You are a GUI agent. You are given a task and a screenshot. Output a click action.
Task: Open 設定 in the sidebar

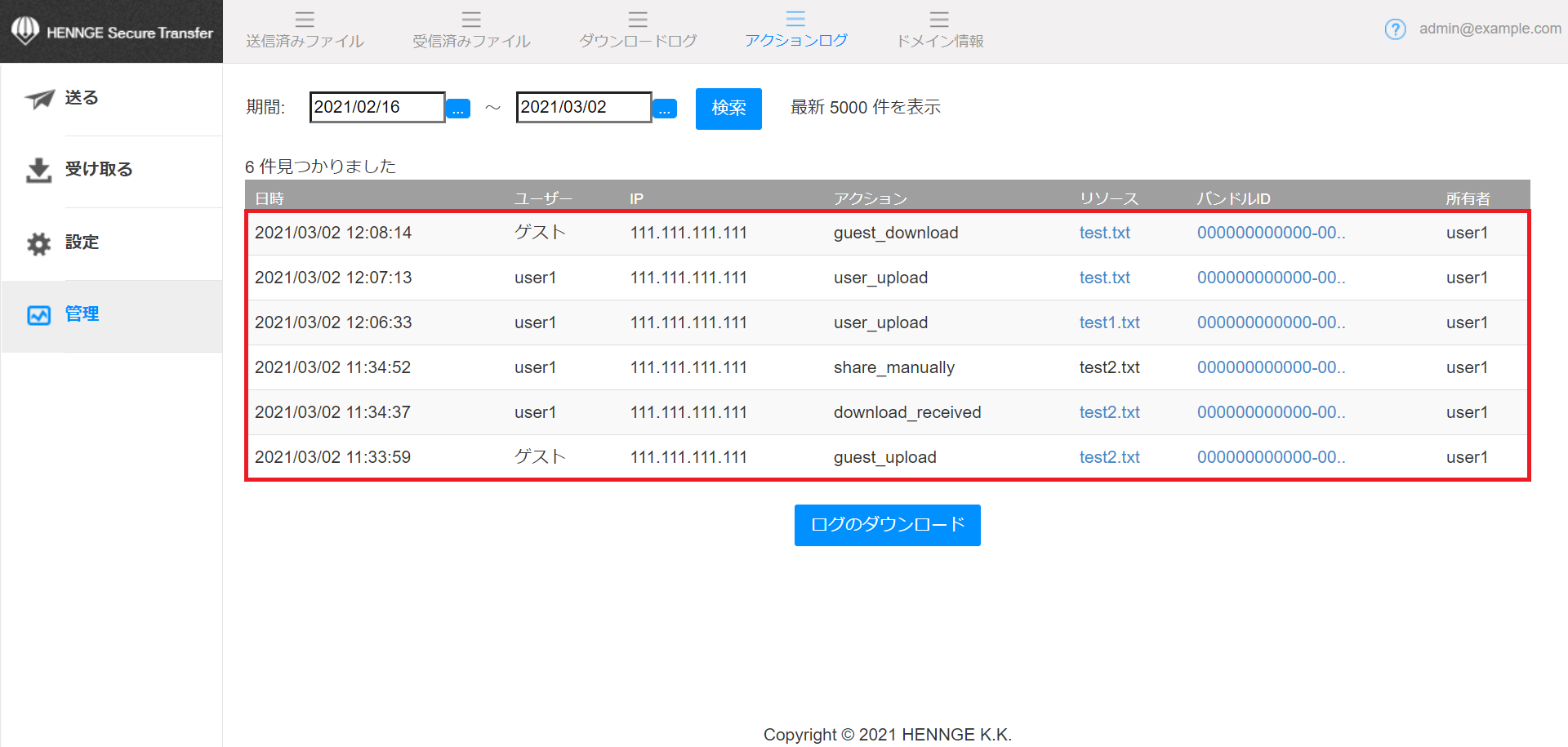[x=82, y=242]
